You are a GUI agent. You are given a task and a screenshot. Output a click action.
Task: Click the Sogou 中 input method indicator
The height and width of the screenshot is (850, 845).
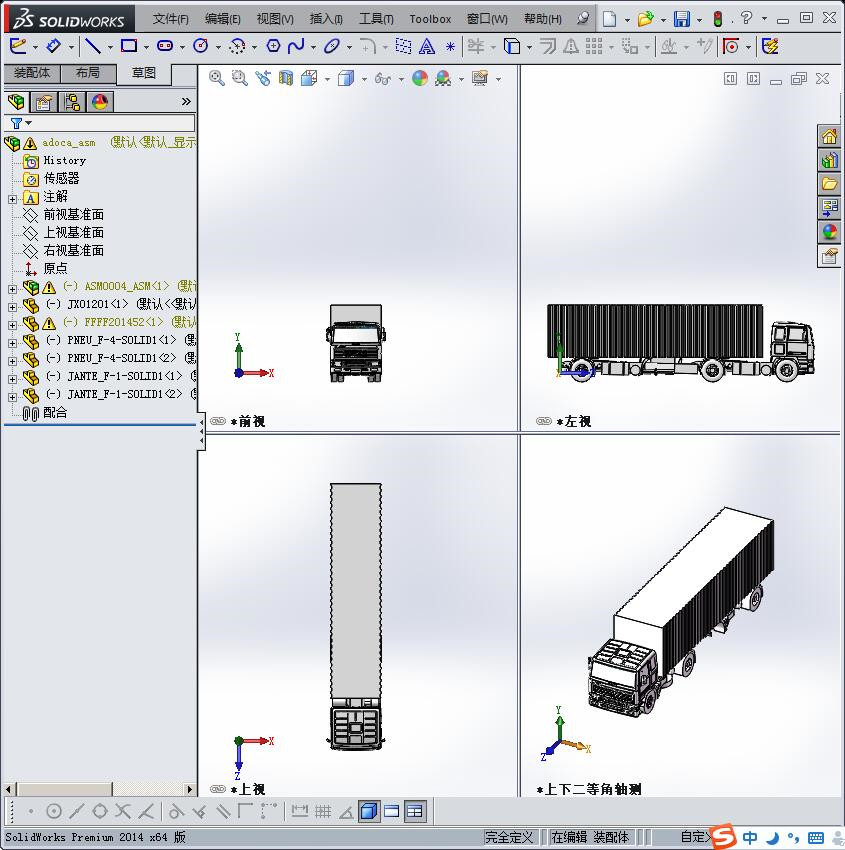(750, 838)
